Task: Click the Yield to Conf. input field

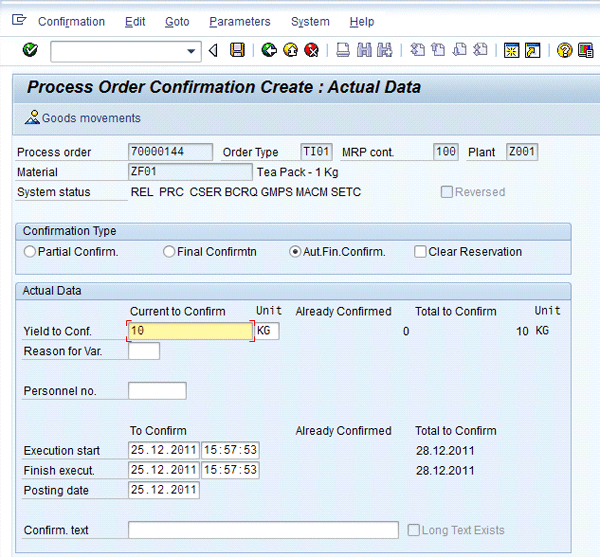Action: 190,331
